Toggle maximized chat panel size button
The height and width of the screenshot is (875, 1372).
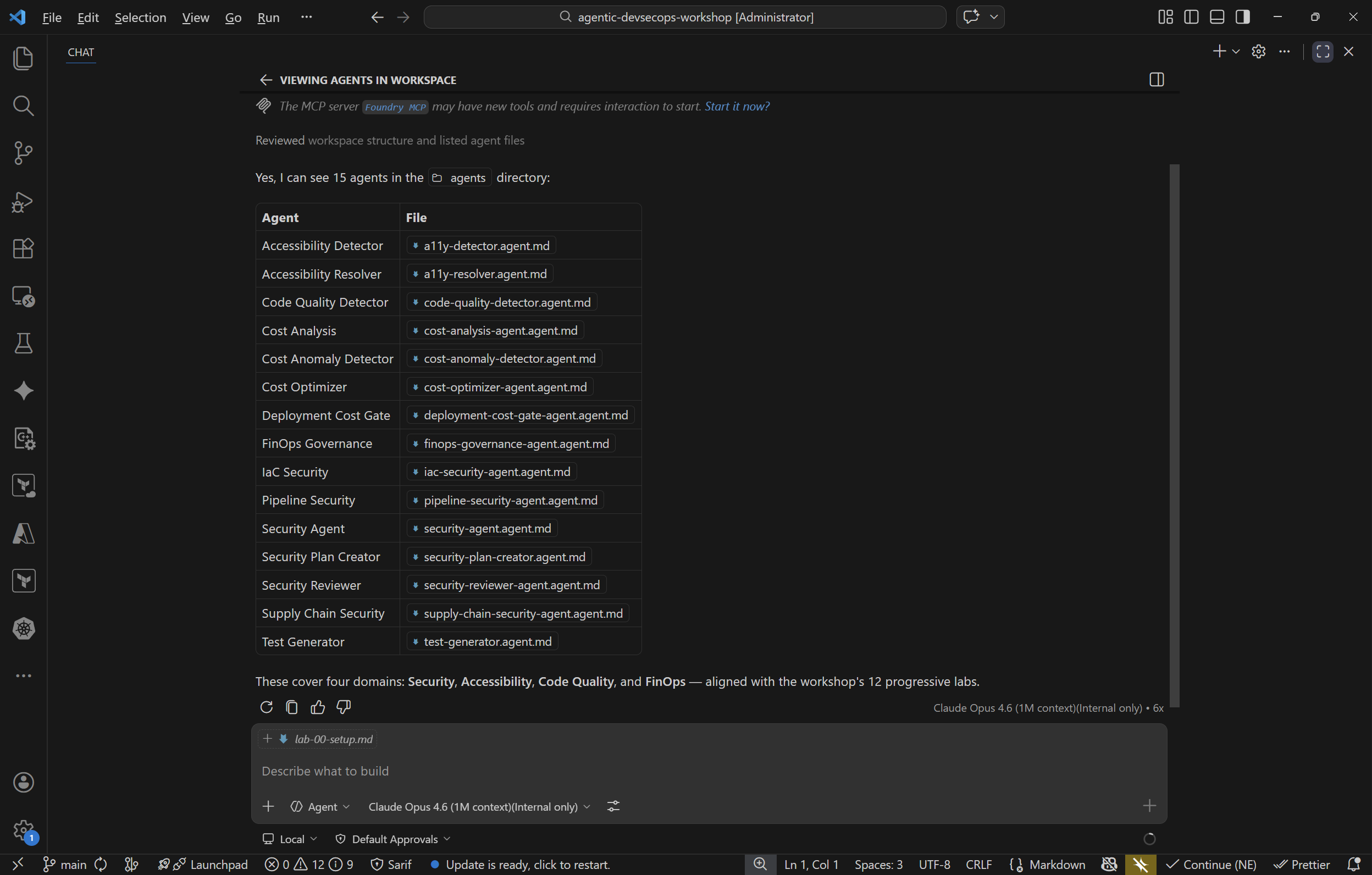1323,51
